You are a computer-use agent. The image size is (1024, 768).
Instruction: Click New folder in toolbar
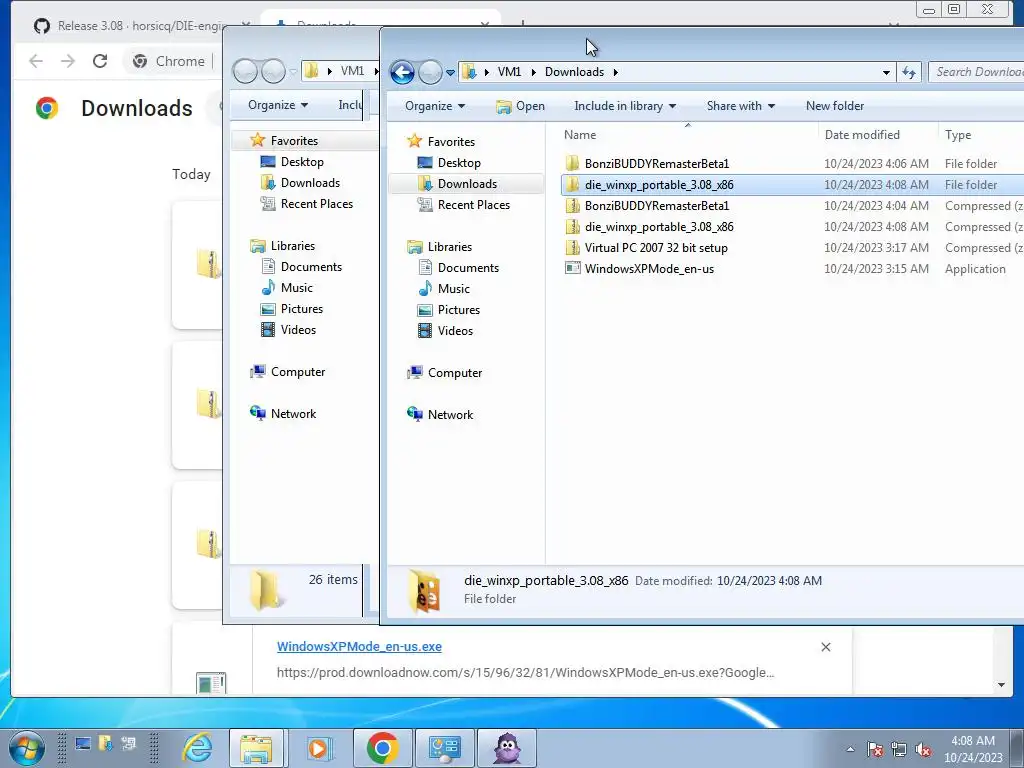[x=835, y=106]
